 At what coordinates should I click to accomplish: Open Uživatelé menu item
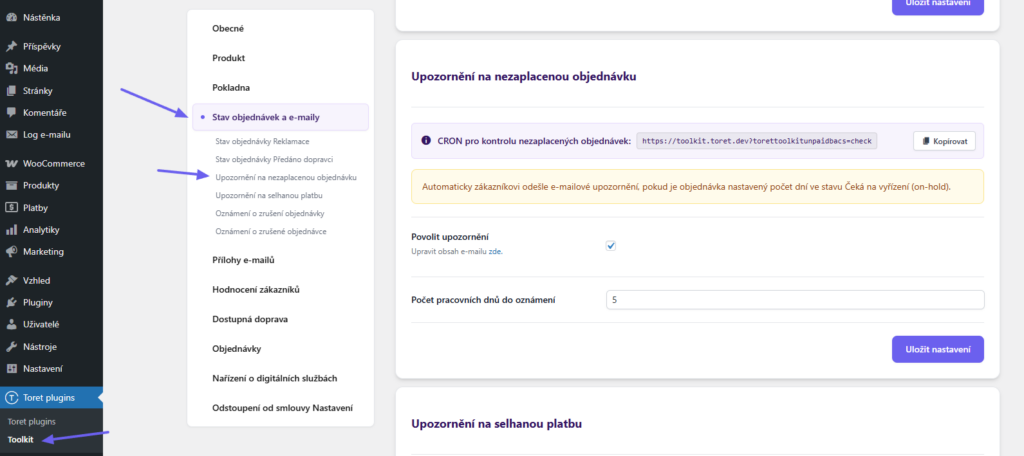51,324
